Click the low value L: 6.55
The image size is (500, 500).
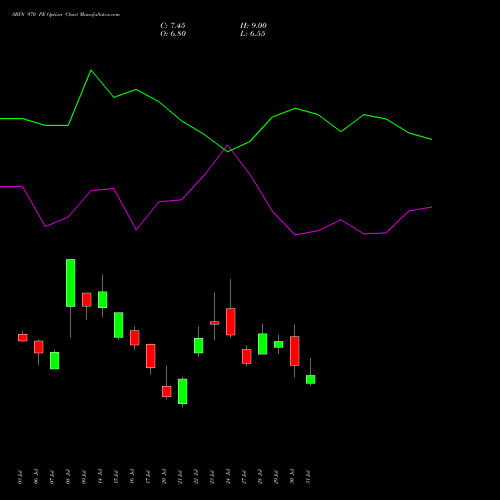pyautogui.click(x=253, y=34)
